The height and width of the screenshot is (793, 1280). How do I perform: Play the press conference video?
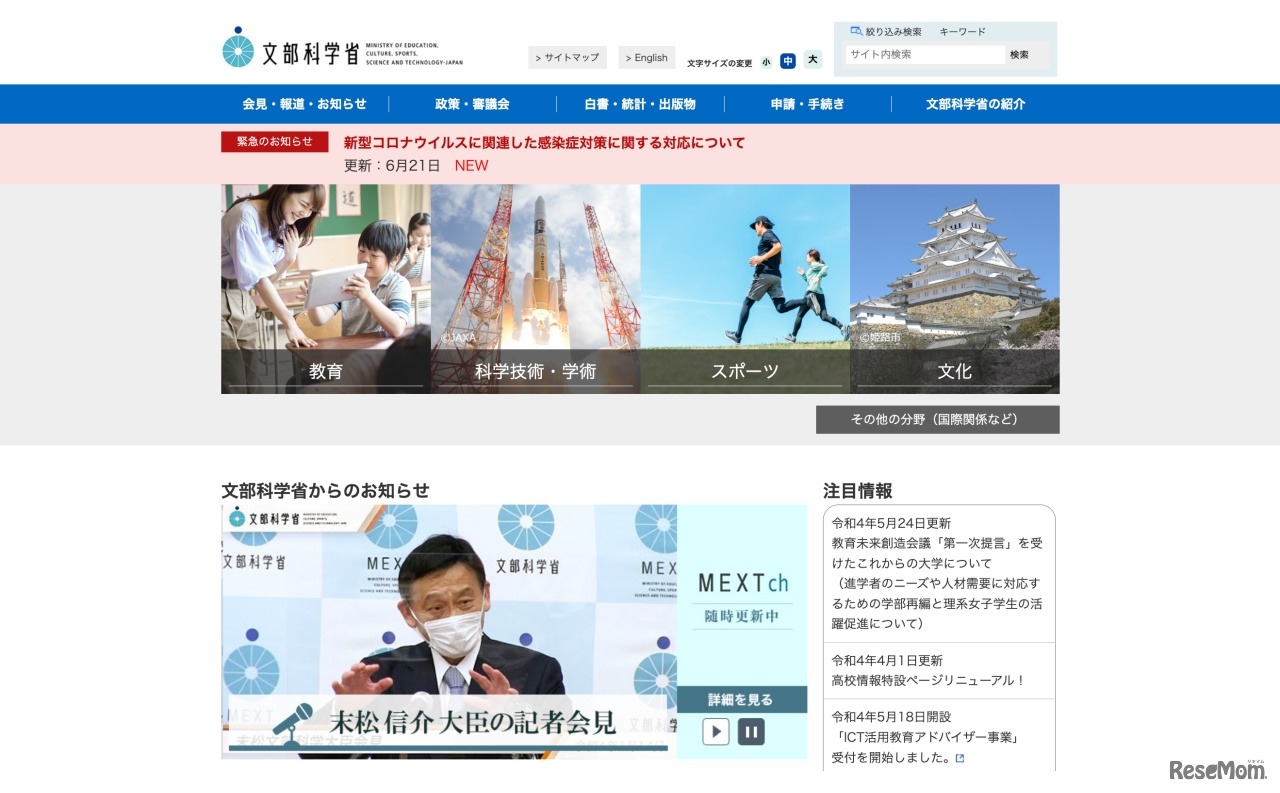point(716,732)
